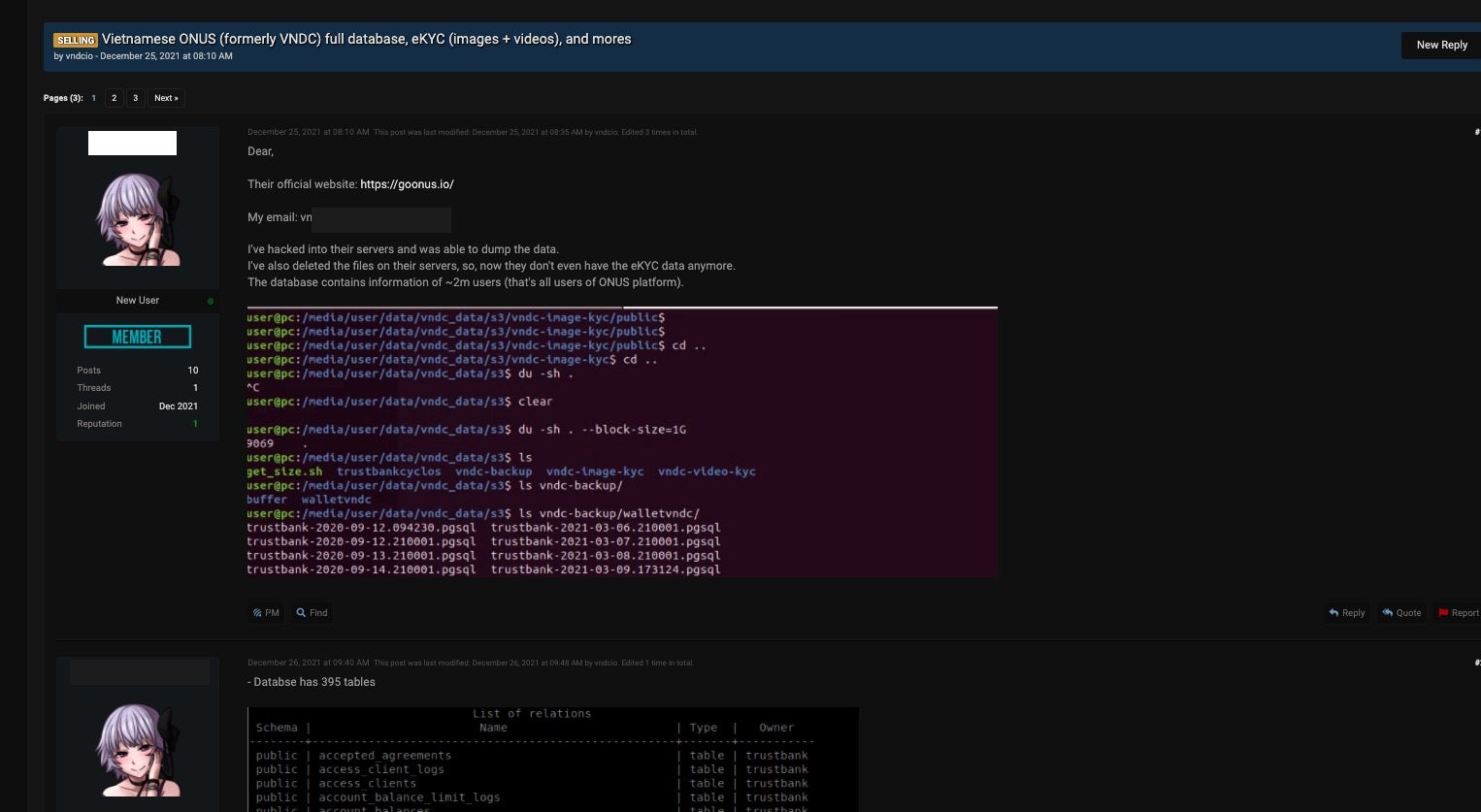1481x812 pixels.
Task: Click the MEMBER badge in the user panel
Action: coord(137,337)
